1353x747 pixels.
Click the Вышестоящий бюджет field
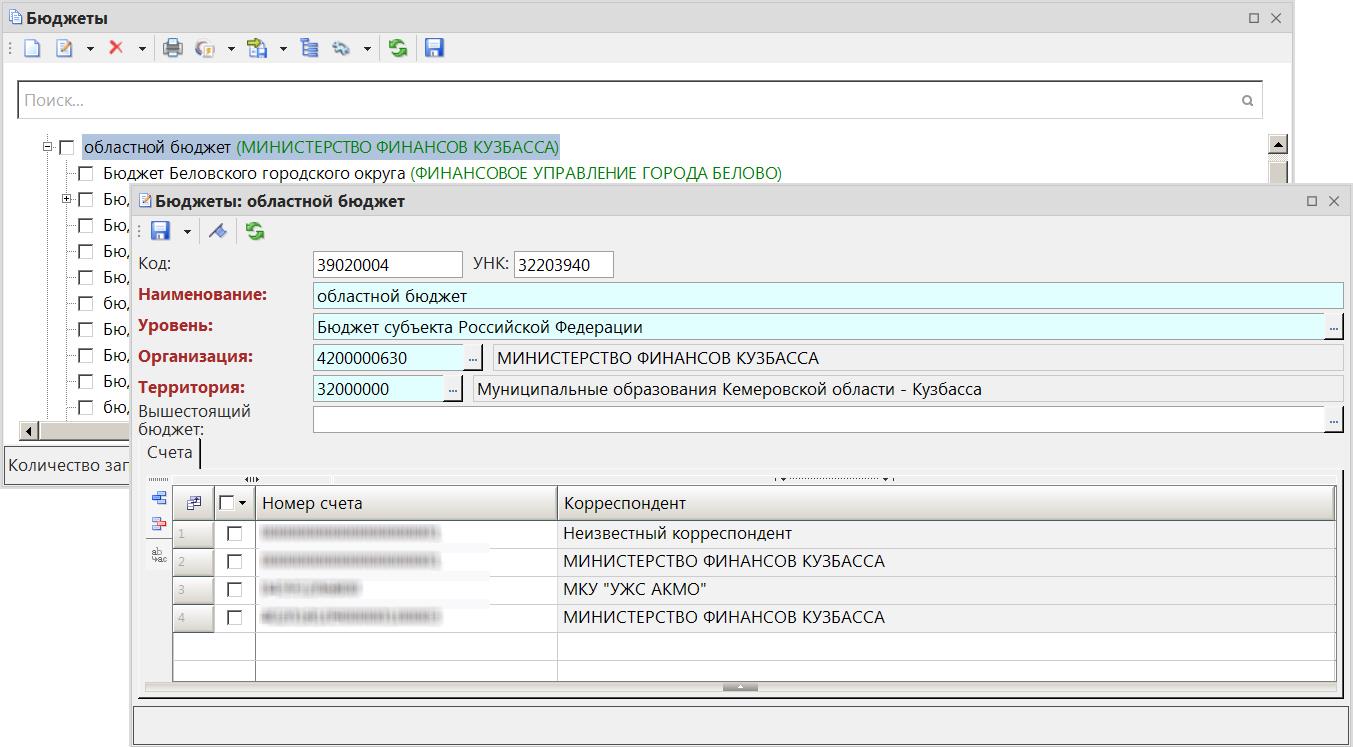coord(818,420)
